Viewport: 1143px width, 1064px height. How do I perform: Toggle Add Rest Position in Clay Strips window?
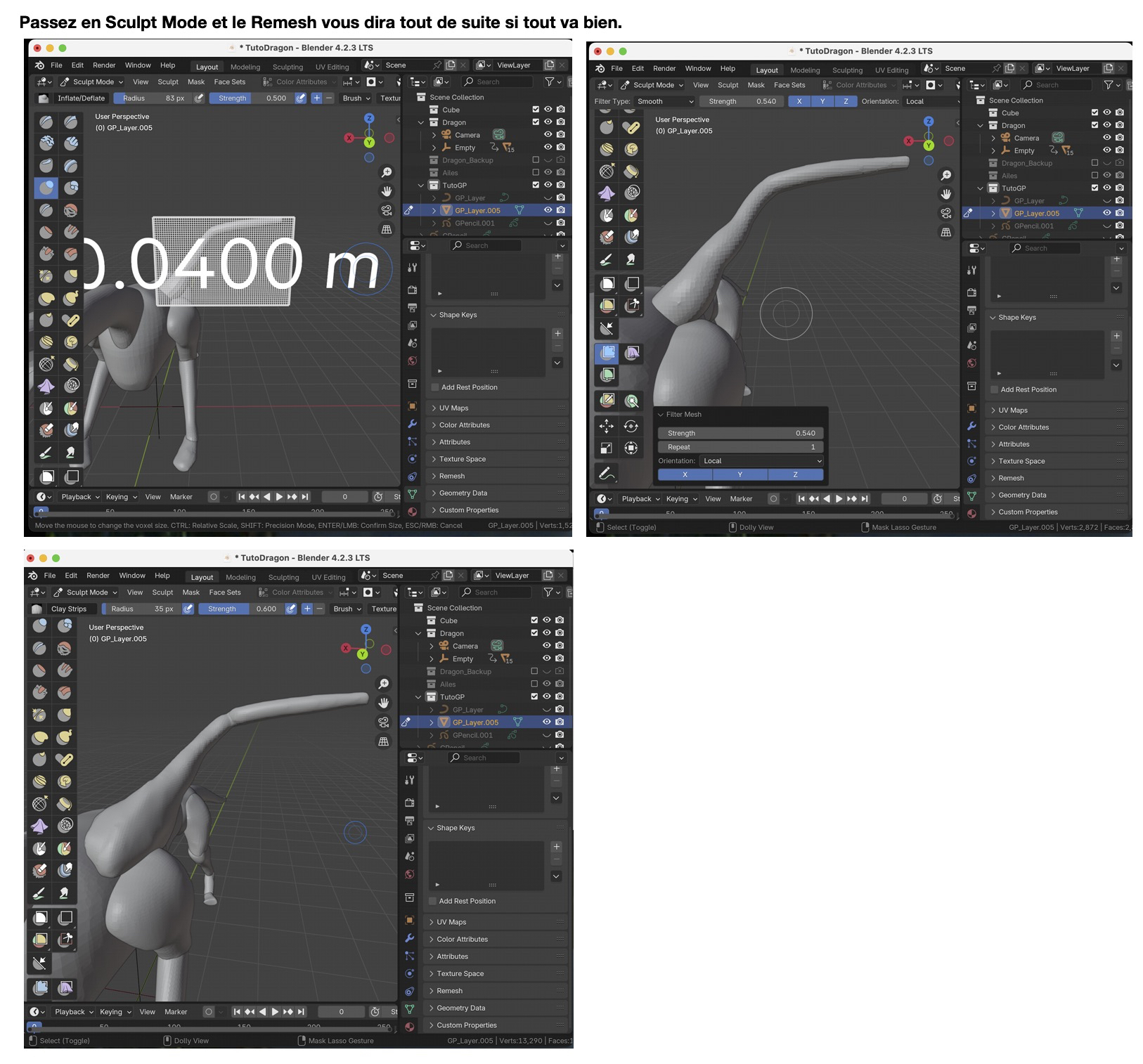[433, 901]
